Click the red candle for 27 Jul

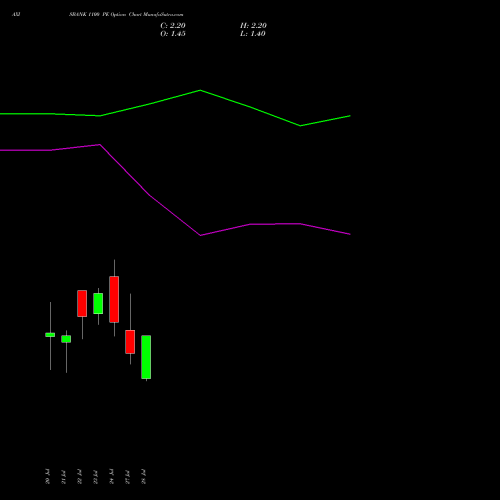(130, 342)
